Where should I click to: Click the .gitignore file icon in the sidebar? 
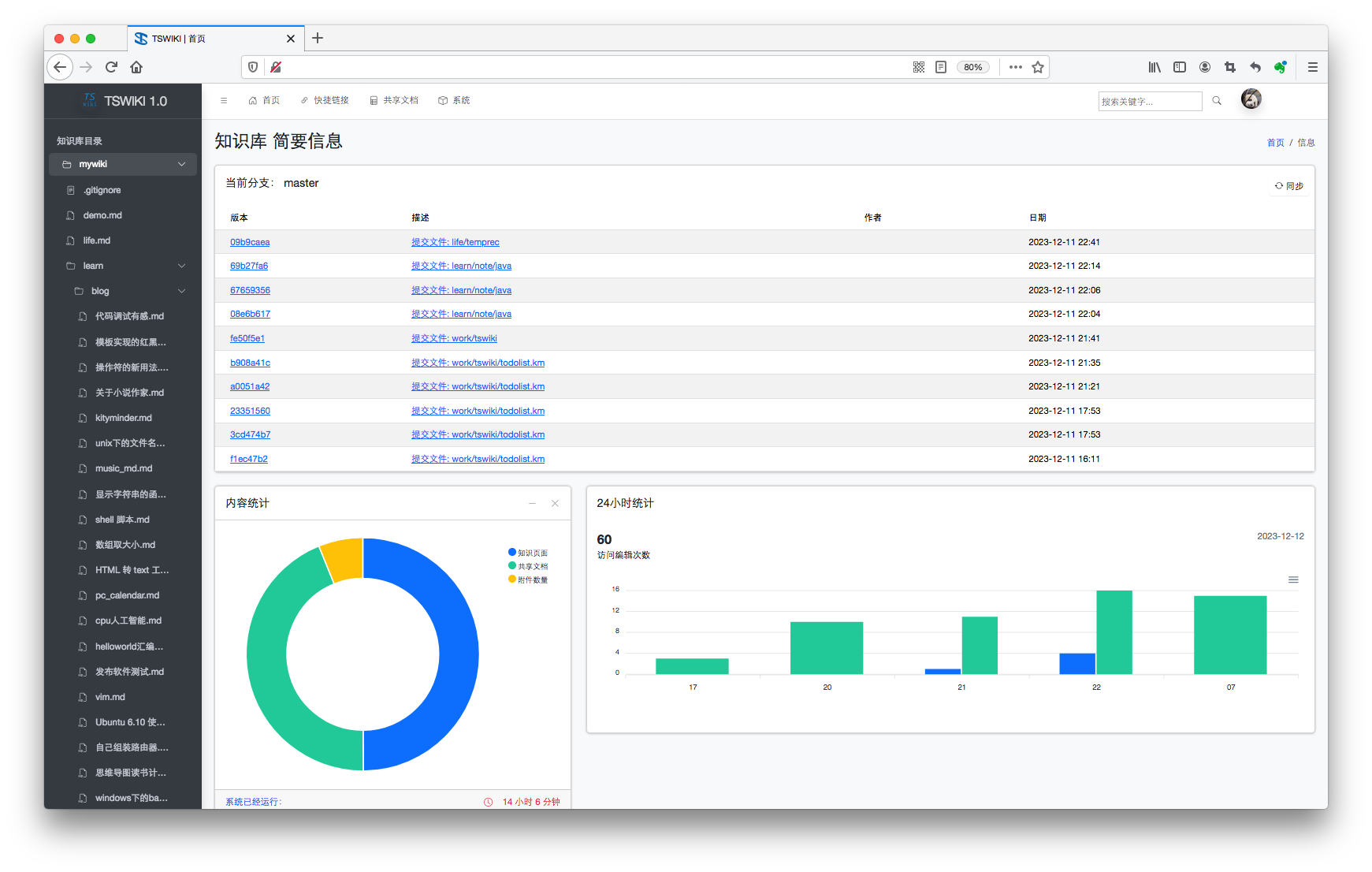[x=69, y=190]
